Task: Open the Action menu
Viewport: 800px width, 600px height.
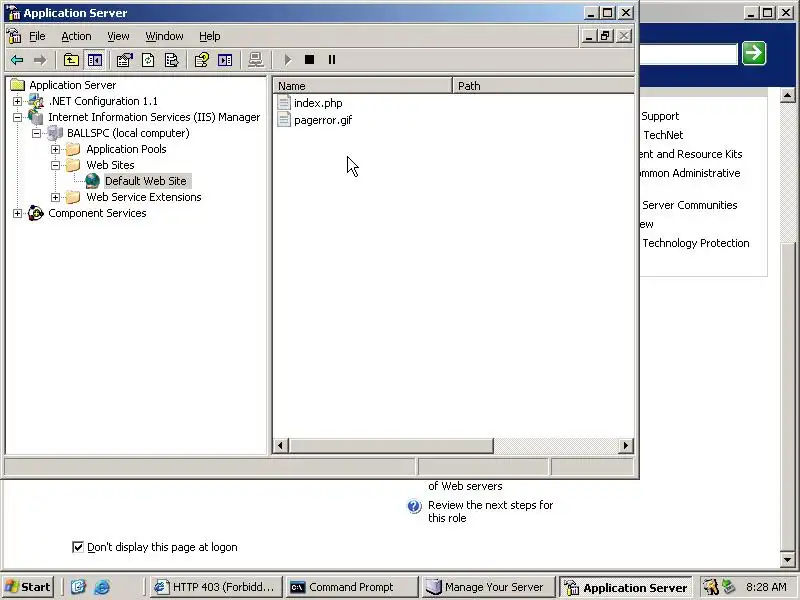Action: [x=76, y=36]
